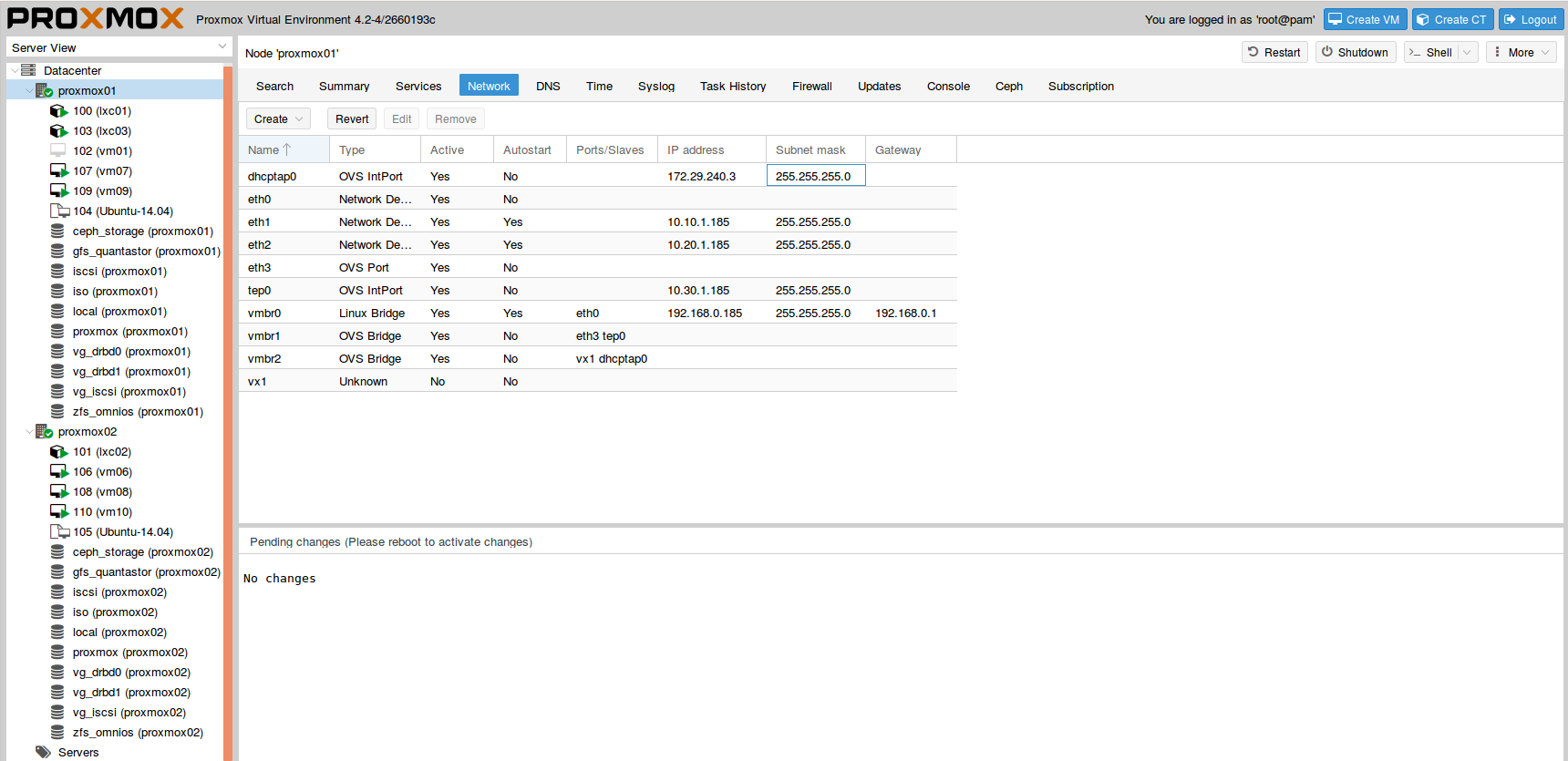Sort by the Name column header
1568x761 pixels.
click(269, 150)
